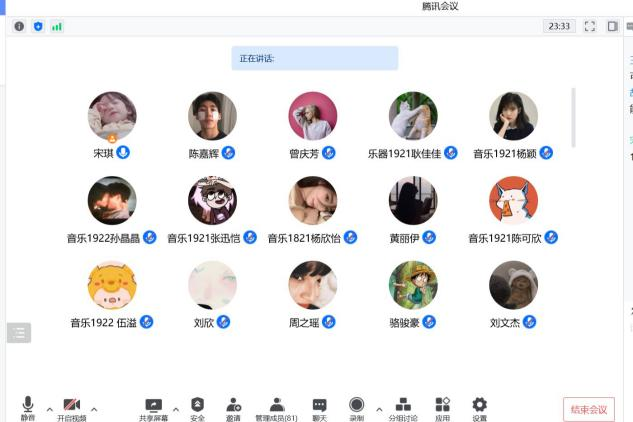Expand the audio options arrow beside the microphone
Viewport: 633px width, 422px height.
pos(50,409)
